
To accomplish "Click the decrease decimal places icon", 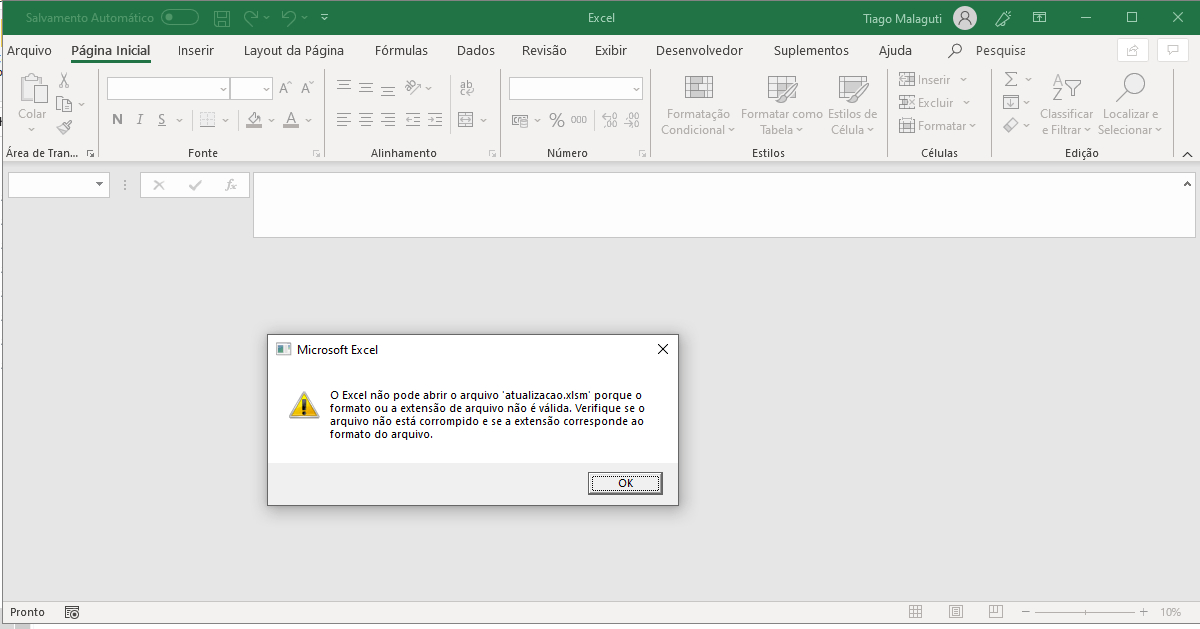I will (631, 120).
